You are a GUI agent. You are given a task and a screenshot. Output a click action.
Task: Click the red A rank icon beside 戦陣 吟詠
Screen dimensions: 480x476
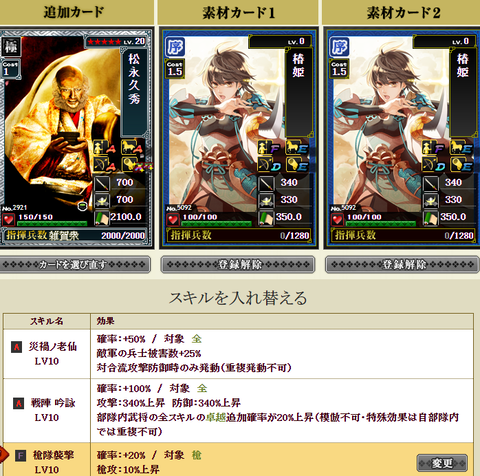click(x=18, y=403)
